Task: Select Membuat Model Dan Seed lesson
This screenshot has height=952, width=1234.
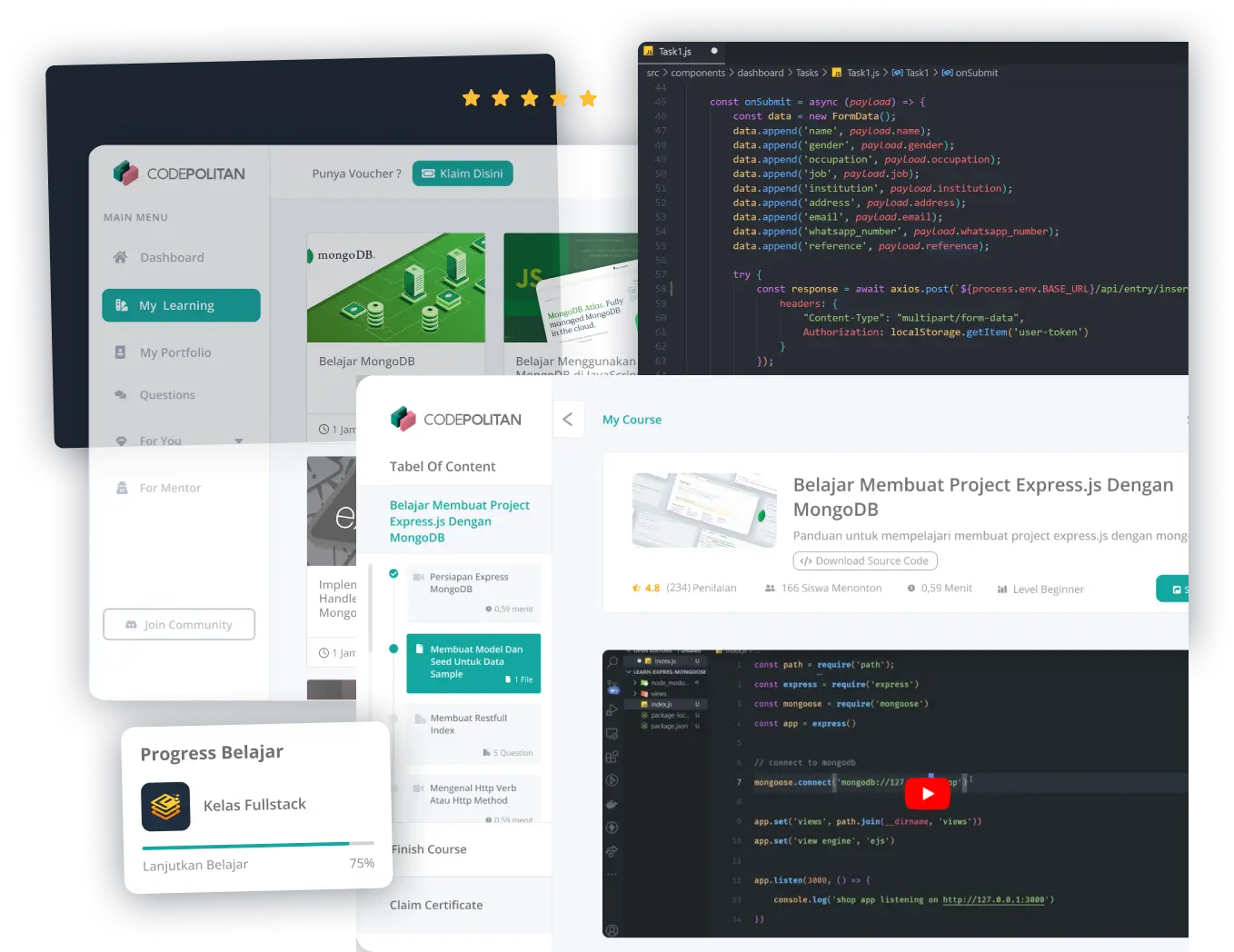Action: pyautogui.click(x=473, y=663)
